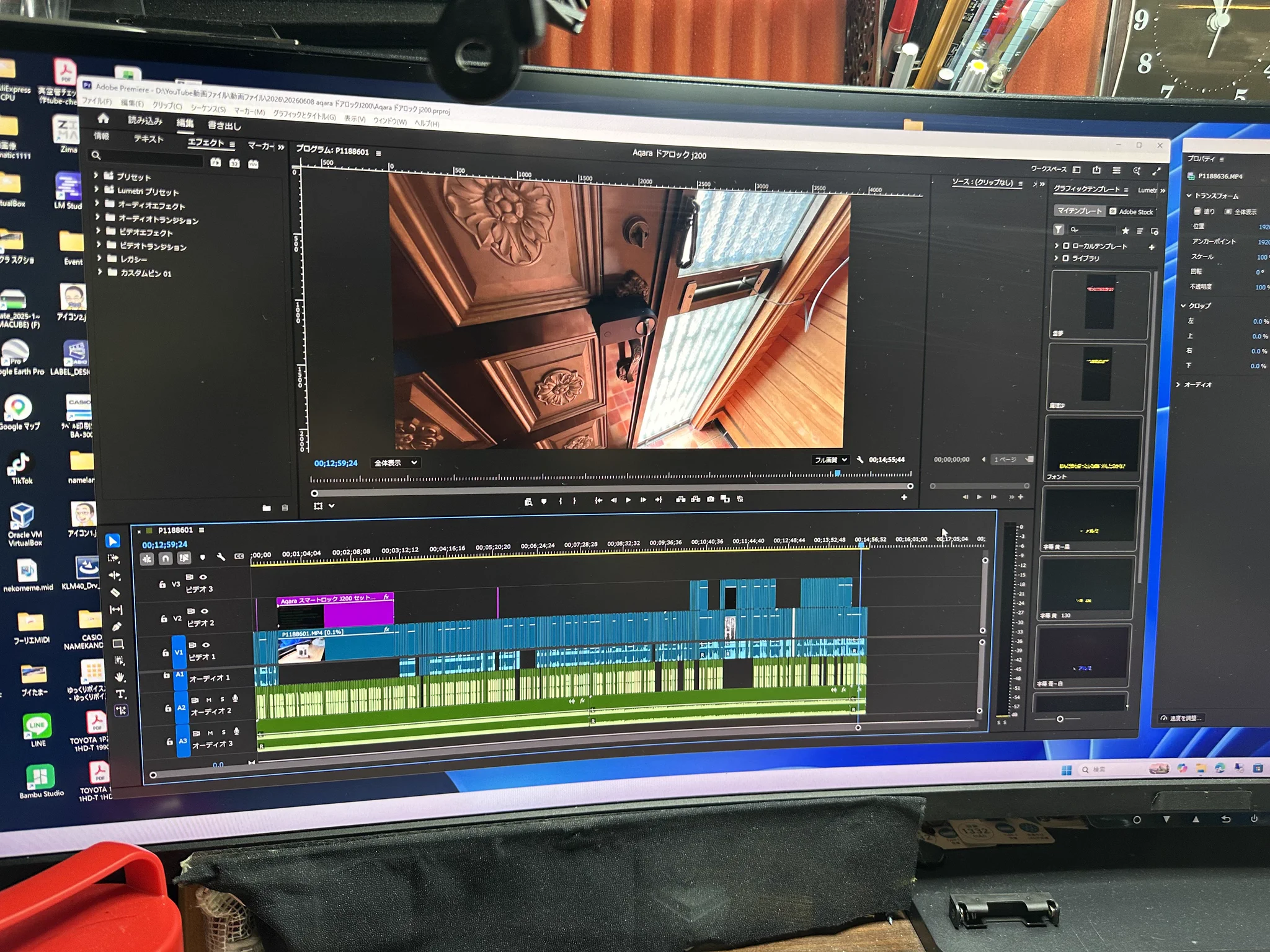
Task: Open the 全体表示 zoom level dropdown
Action: pos(396,463)
